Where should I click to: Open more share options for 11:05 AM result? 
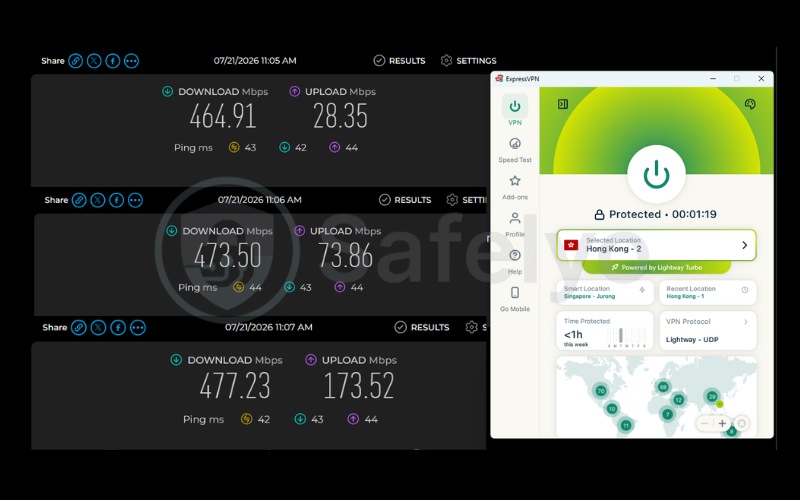click(x=131, y=61)
